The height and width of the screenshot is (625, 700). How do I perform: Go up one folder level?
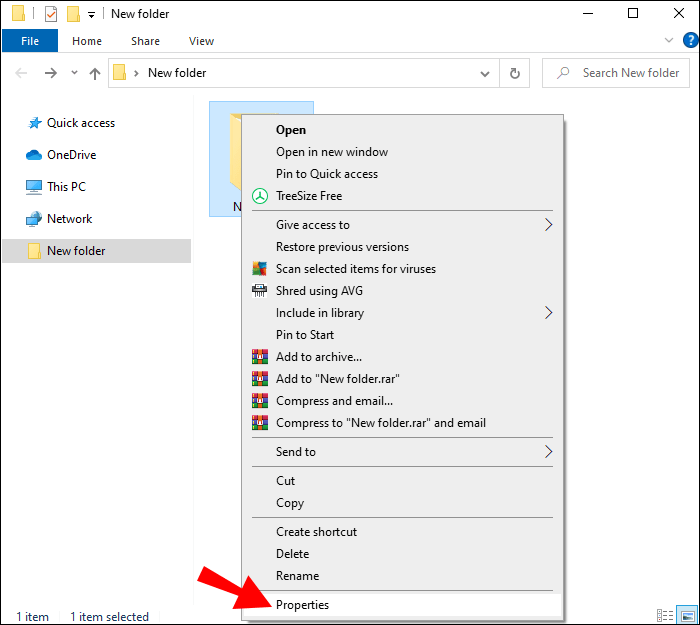pyautogui.click(x=95, y=73)
